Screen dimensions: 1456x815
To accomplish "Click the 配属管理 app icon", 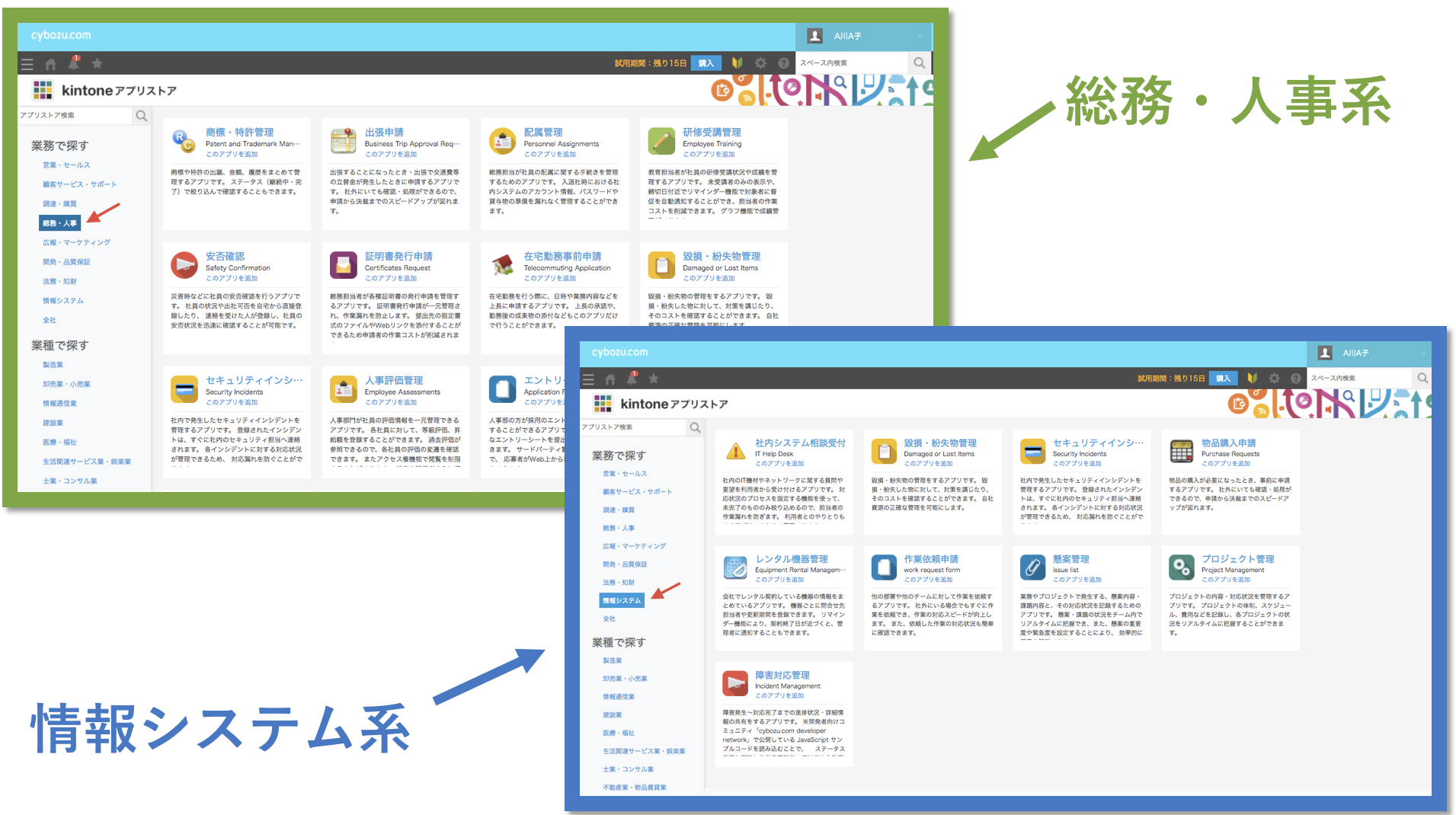I will pyautogui.click(x=502, y=141).
